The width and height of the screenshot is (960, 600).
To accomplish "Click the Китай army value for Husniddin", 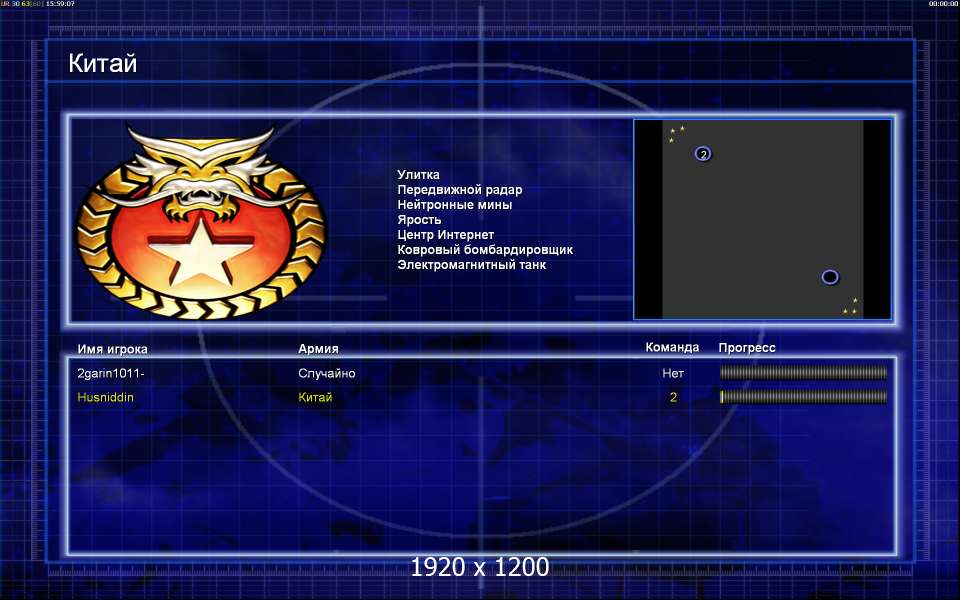I will click(x=315, y=397).
